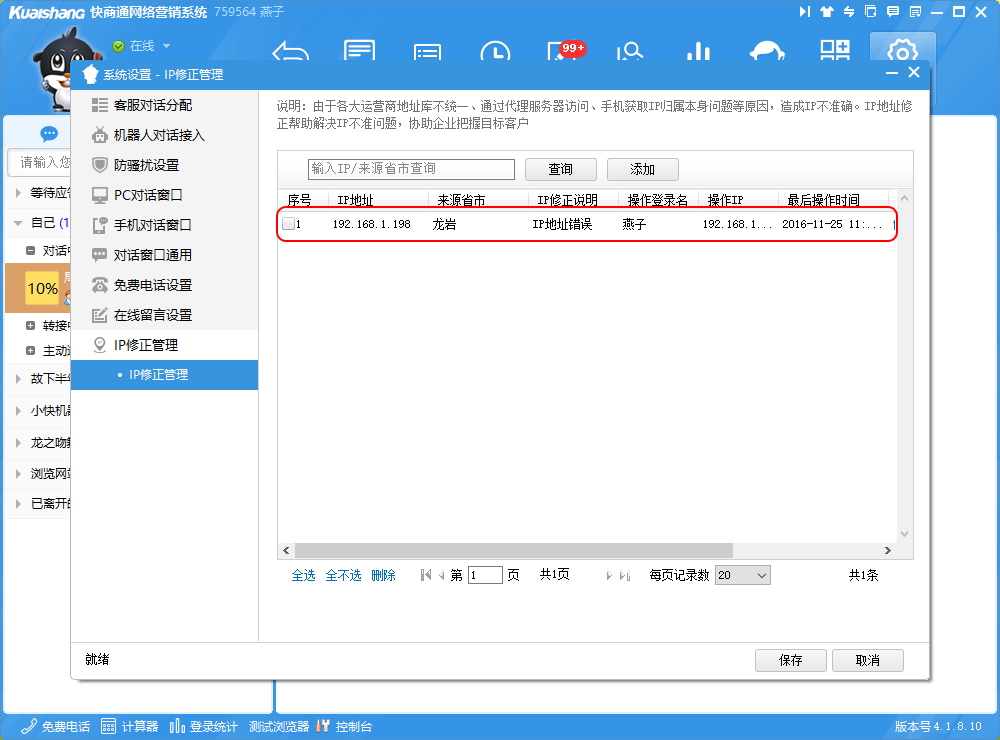Open the 在线 status dropdown arrow

pos(166,46)
